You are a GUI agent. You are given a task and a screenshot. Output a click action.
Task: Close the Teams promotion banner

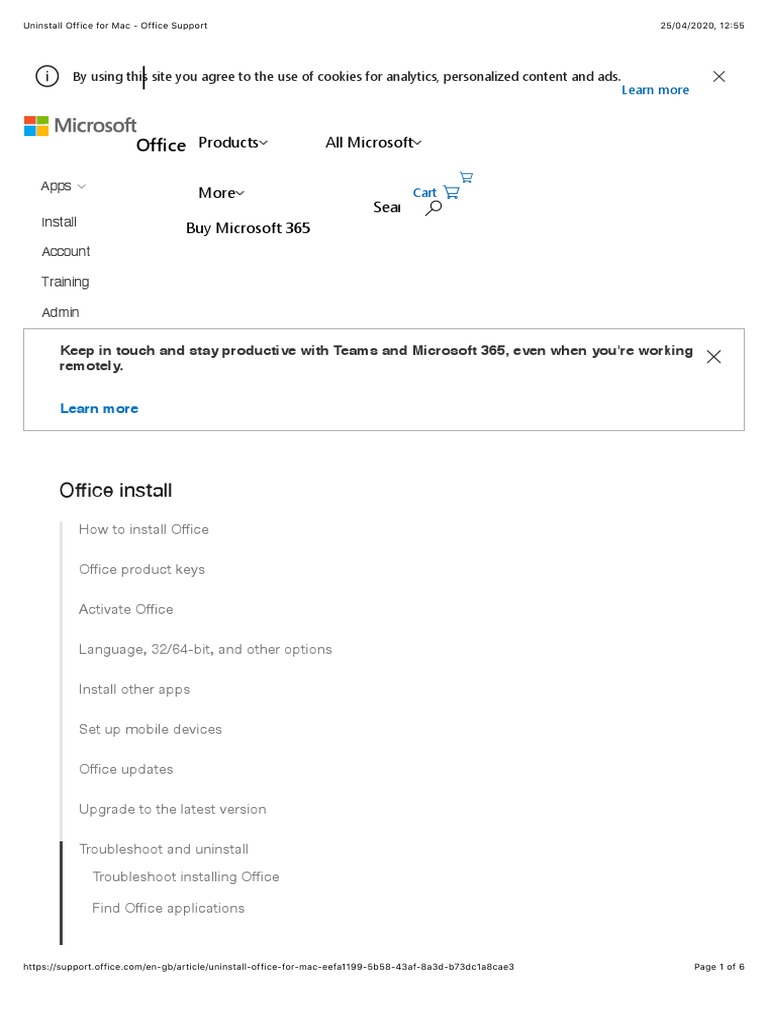pos(714,357)
